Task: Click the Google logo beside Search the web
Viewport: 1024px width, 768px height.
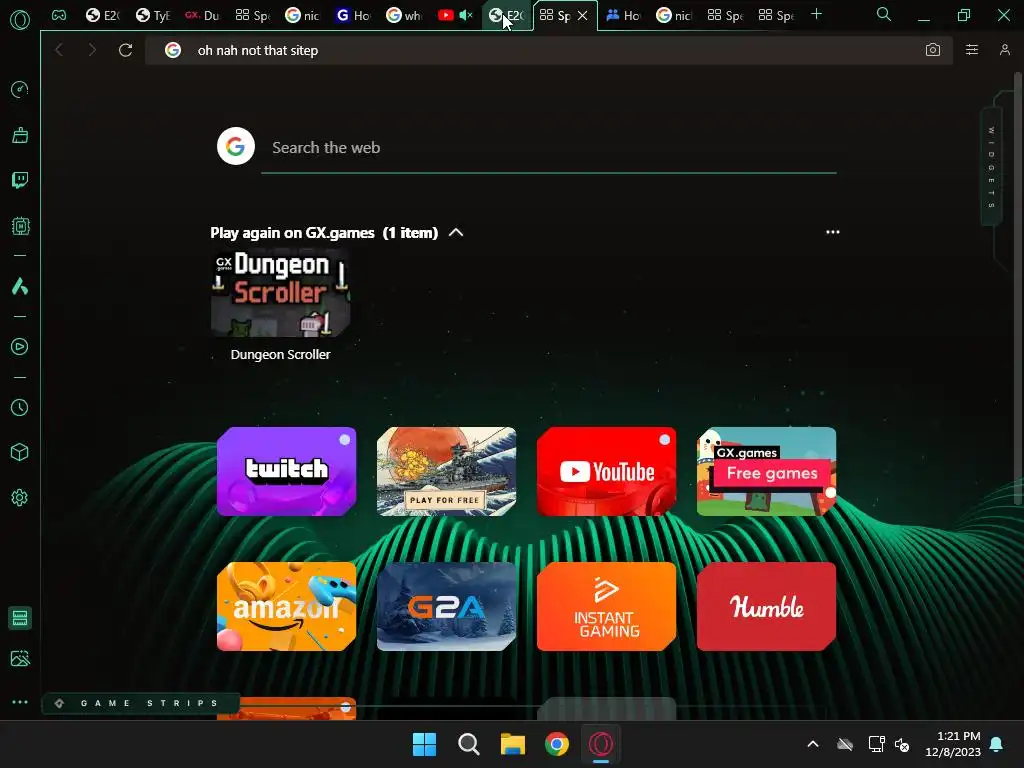Action: pos(236,146)
